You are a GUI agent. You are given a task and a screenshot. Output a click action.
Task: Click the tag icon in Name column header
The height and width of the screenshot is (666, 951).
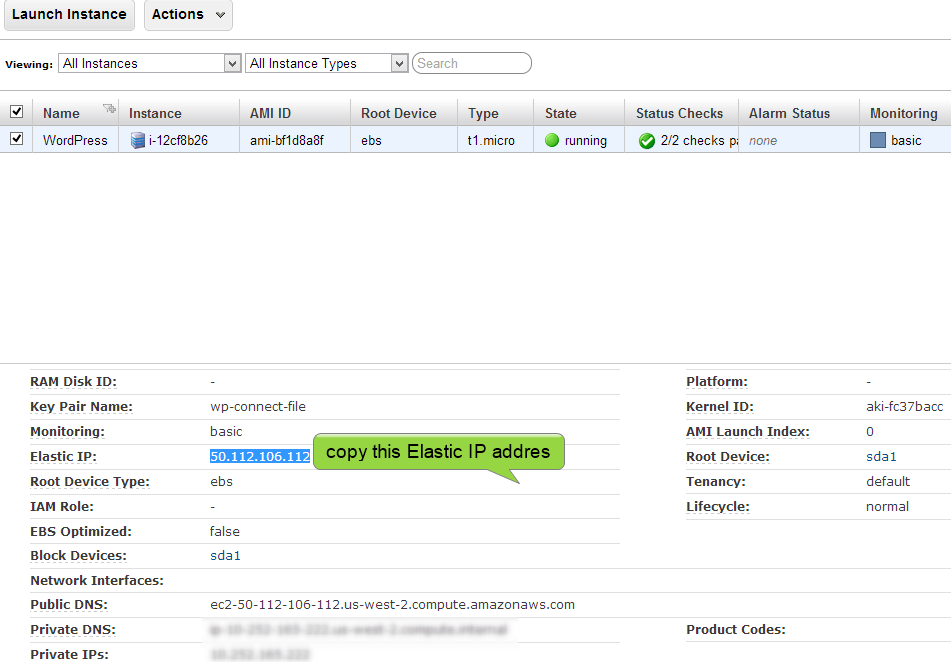tap(109, 109)
